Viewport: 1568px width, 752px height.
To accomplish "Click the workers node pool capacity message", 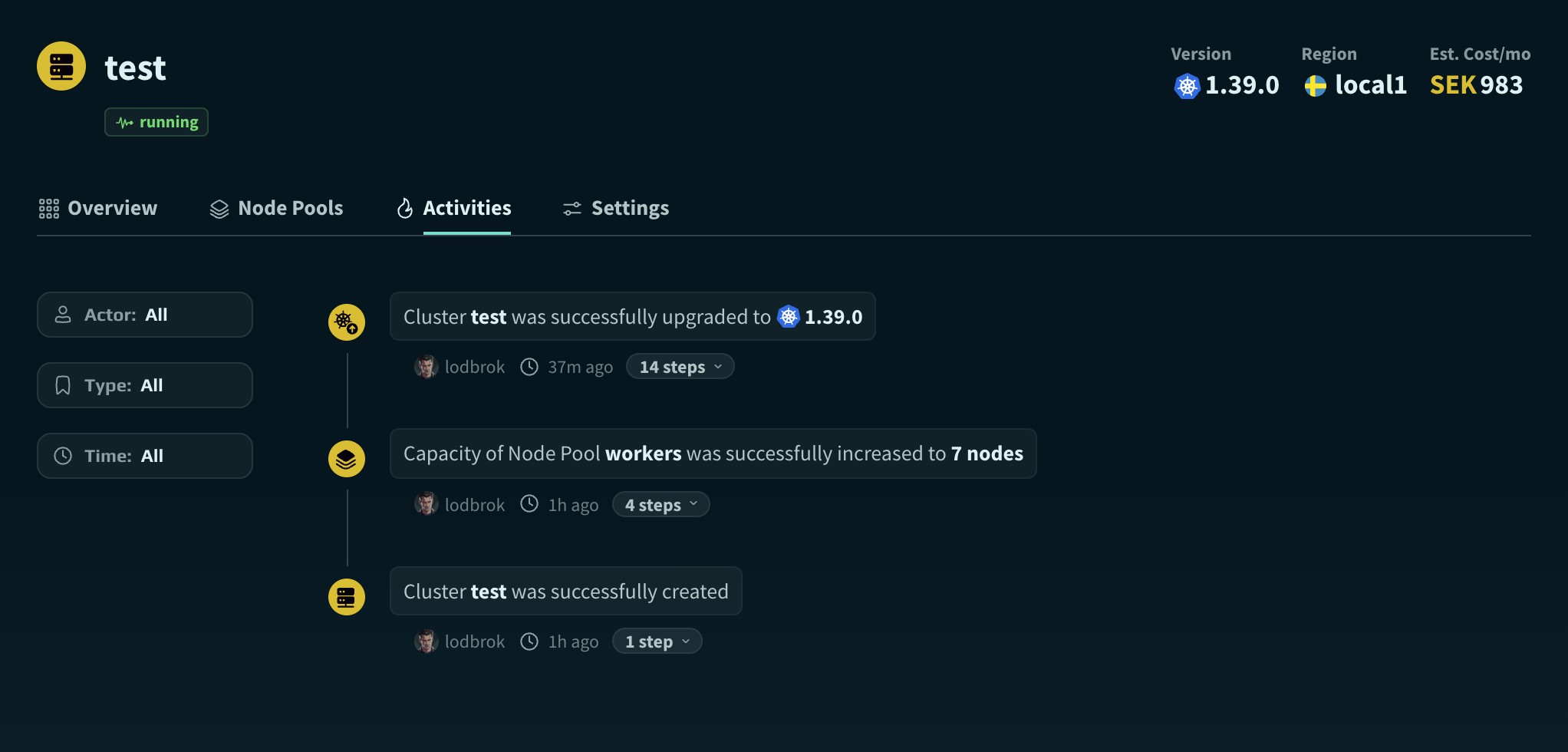I will click(713, 454).
